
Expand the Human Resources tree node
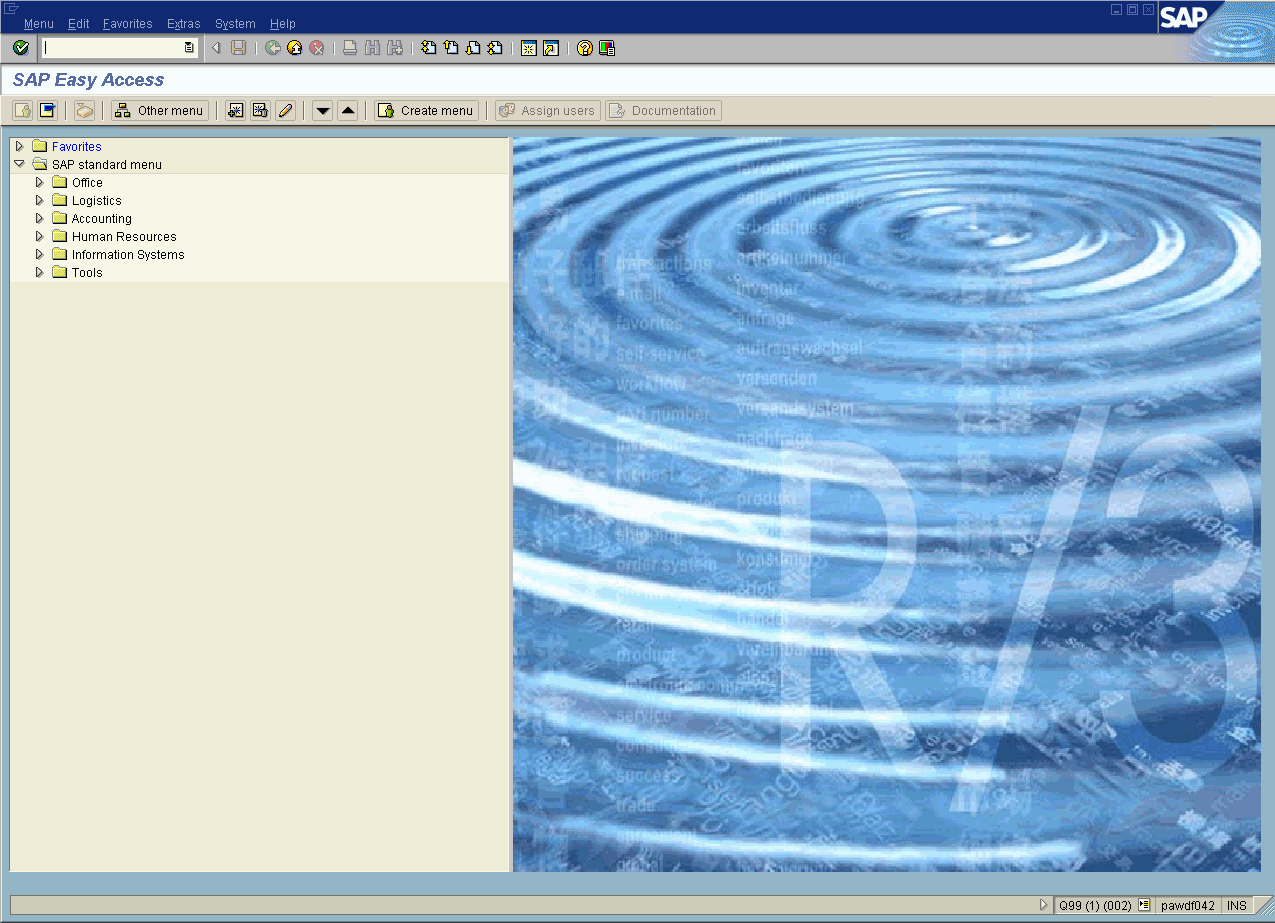40,237
